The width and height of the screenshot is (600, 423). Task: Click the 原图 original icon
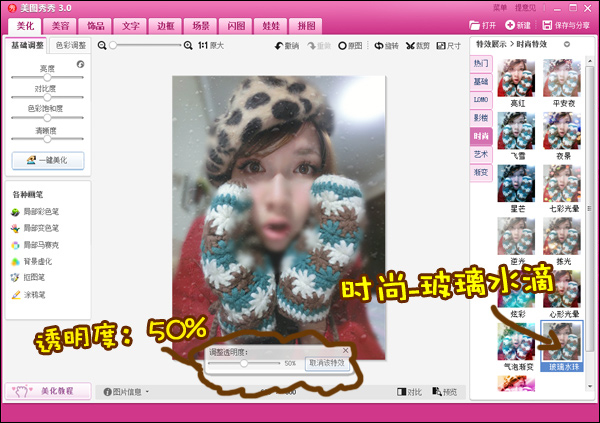(342, 46)
